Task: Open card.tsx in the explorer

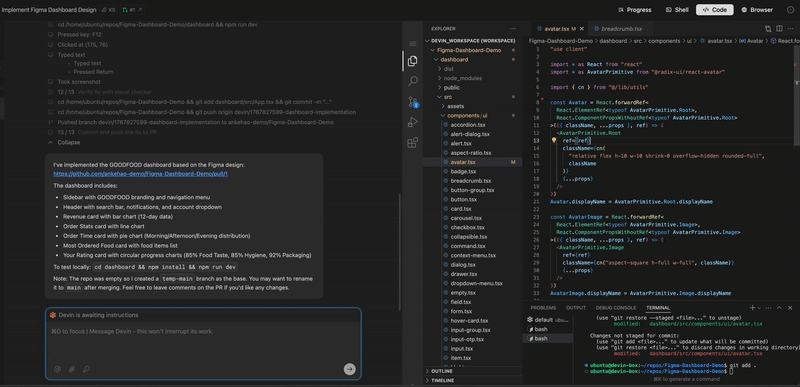Action: [x=461, y=209]
